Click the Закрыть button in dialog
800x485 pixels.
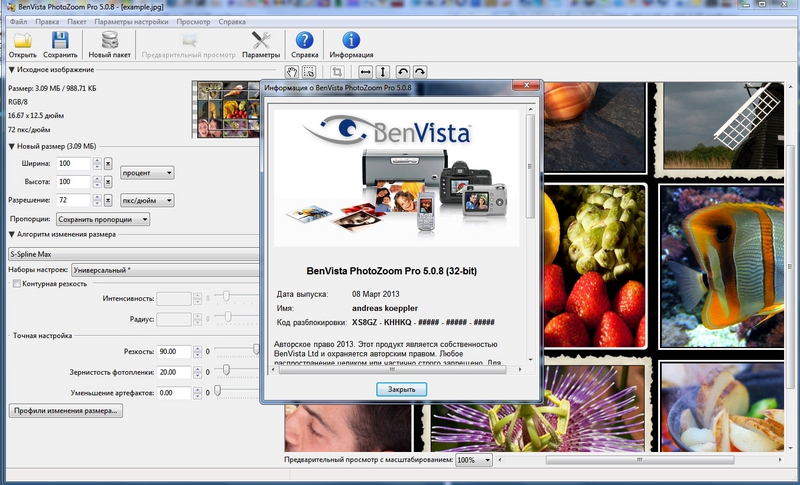(402, 389)
